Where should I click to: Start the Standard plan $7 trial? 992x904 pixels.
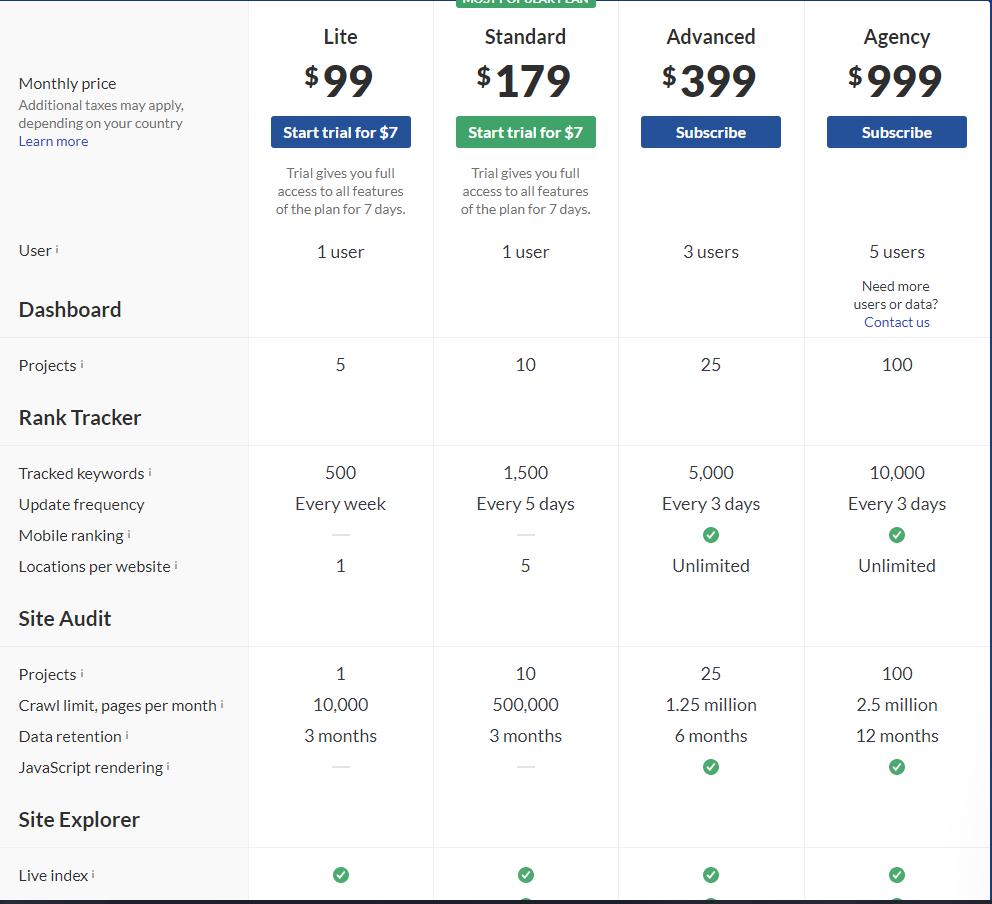[x=525, y=132]
